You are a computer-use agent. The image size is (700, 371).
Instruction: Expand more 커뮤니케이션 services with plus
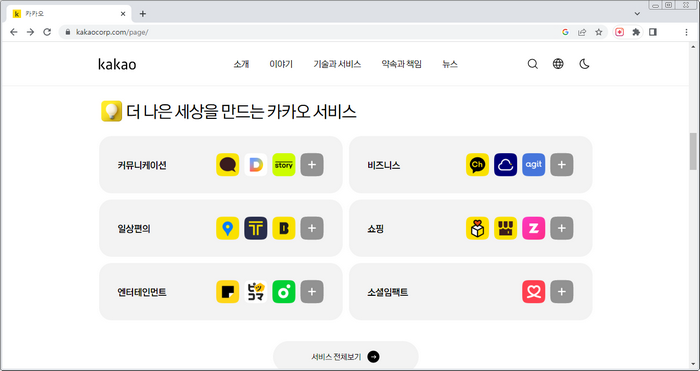click(x=312, y=165)
